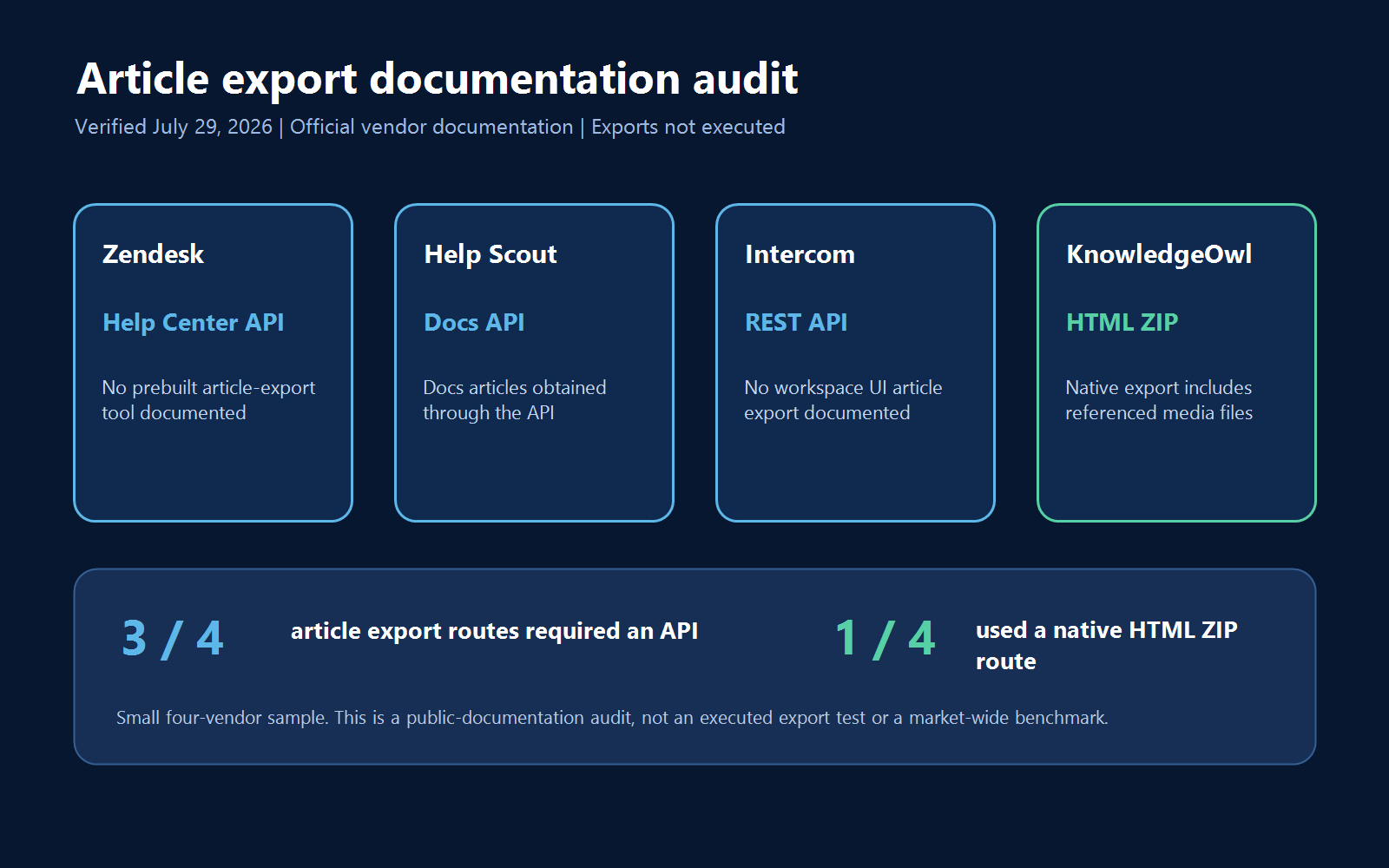The height and width of the screenshot is (868, 1389).
Task: Select the KnowledgeOwl card heading
Action: coord(1159,254)
